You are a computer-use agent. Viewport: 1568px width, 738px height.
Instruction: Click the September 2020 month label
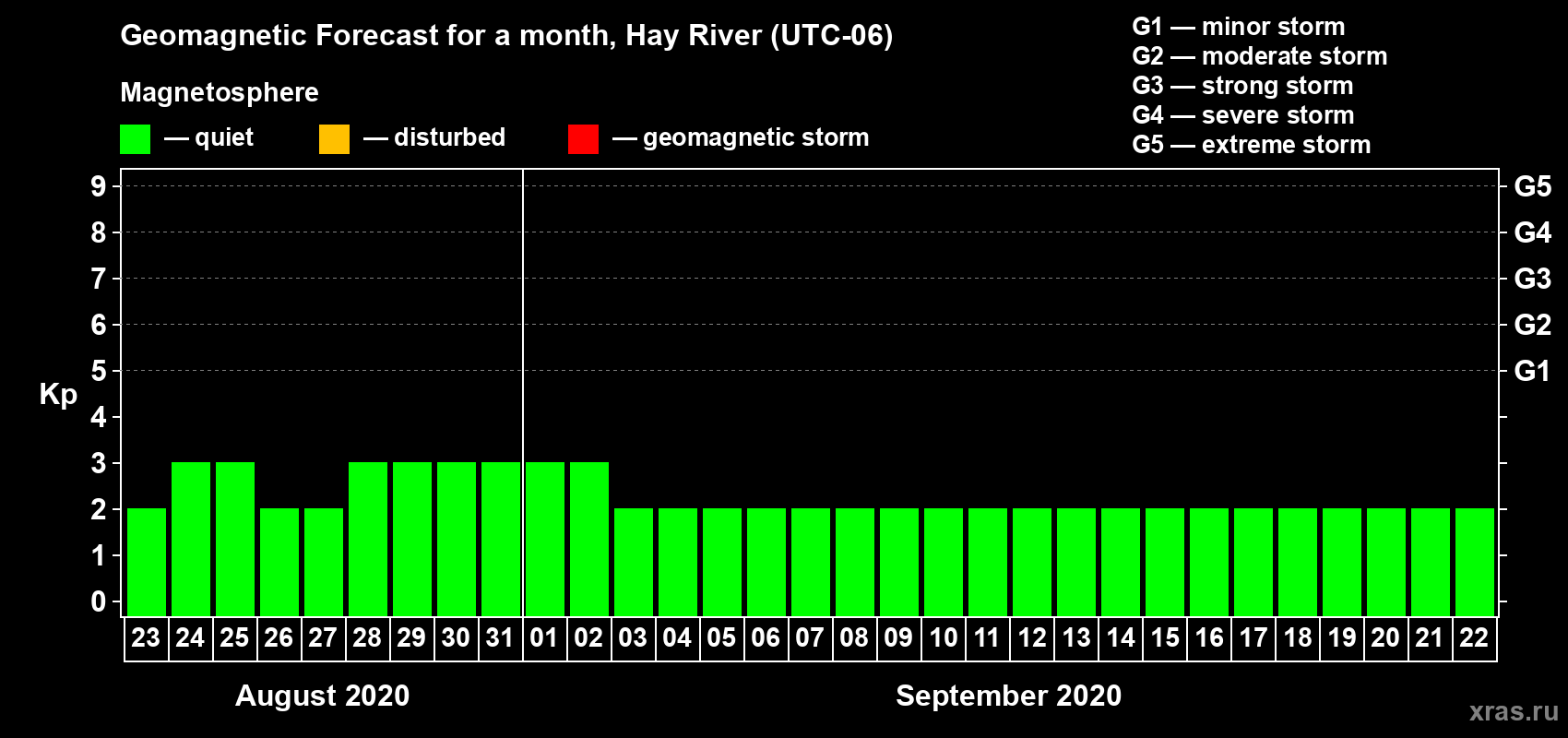1008,696
